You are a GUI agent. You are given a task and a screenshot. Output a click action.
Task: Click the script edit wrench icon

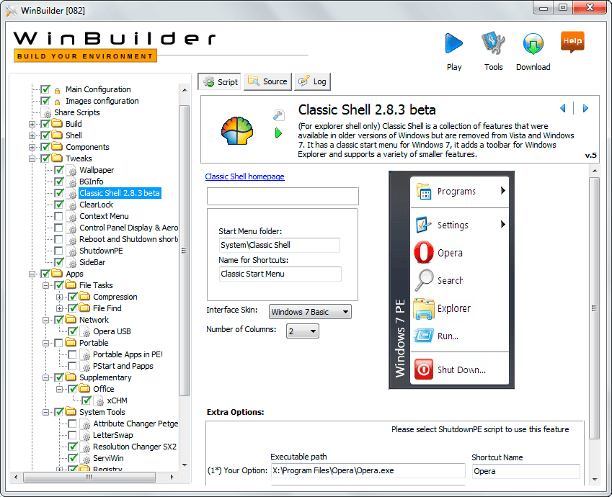click(279, 115)
